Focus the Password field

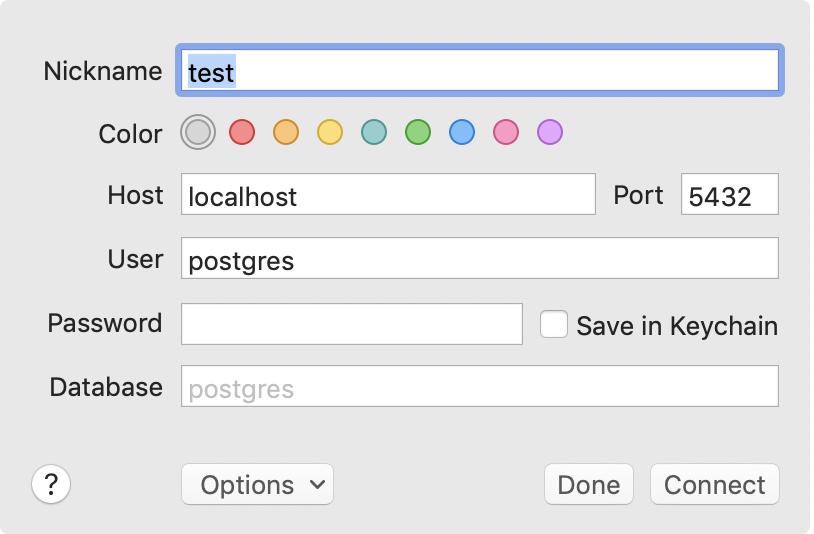351,324
